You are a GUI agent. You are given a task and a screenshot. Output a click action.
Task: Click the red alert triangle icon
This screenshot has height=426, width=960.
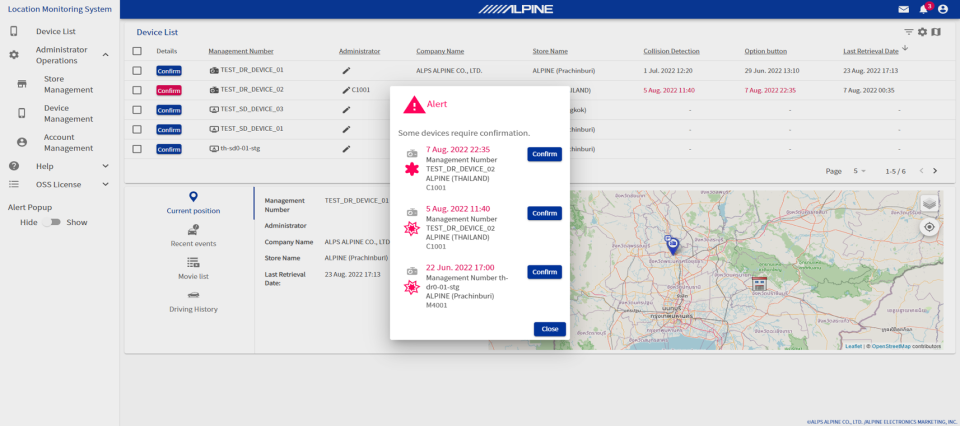pos(414,105)
